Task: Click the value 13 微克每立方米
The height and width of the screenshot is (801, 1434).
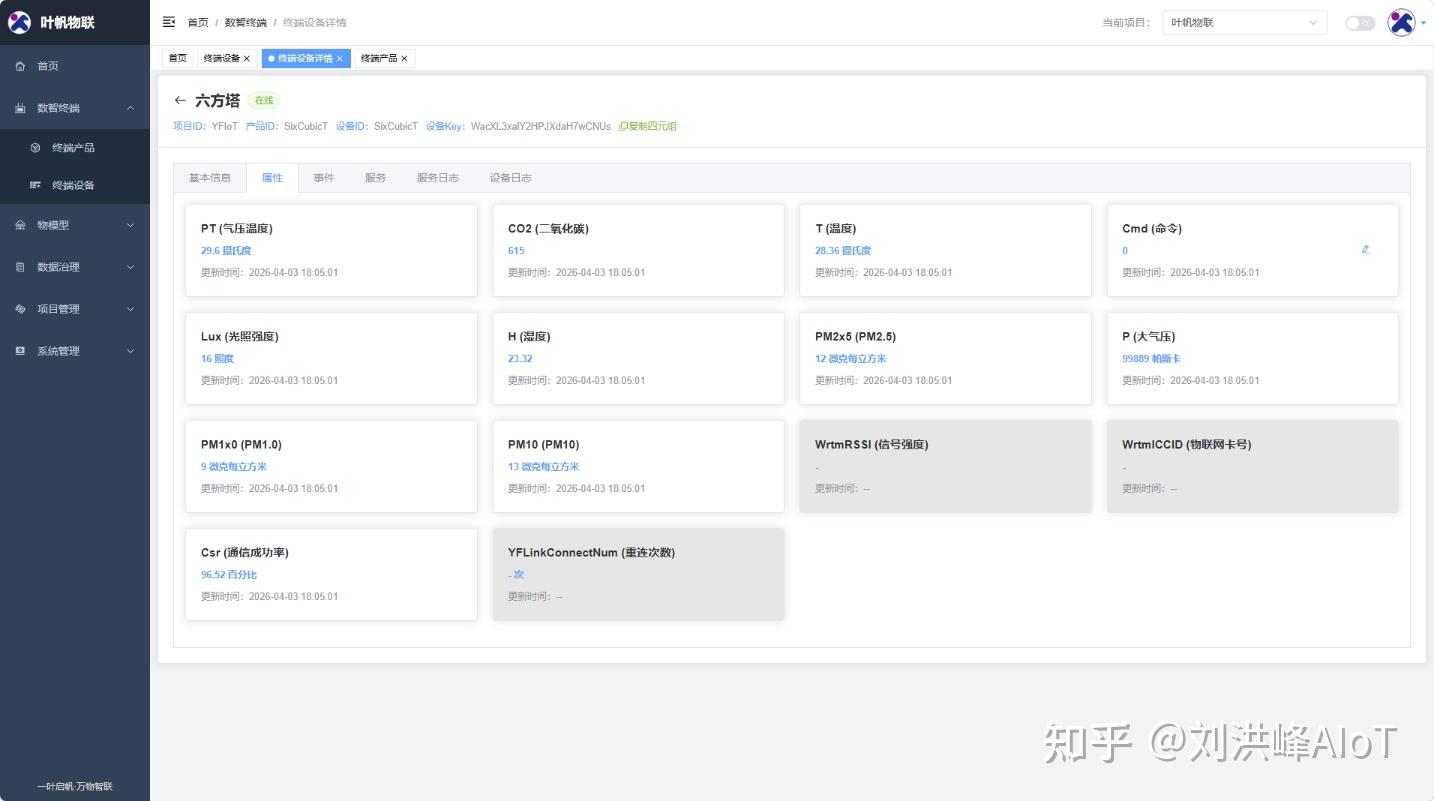Action: tap(544, 467)
